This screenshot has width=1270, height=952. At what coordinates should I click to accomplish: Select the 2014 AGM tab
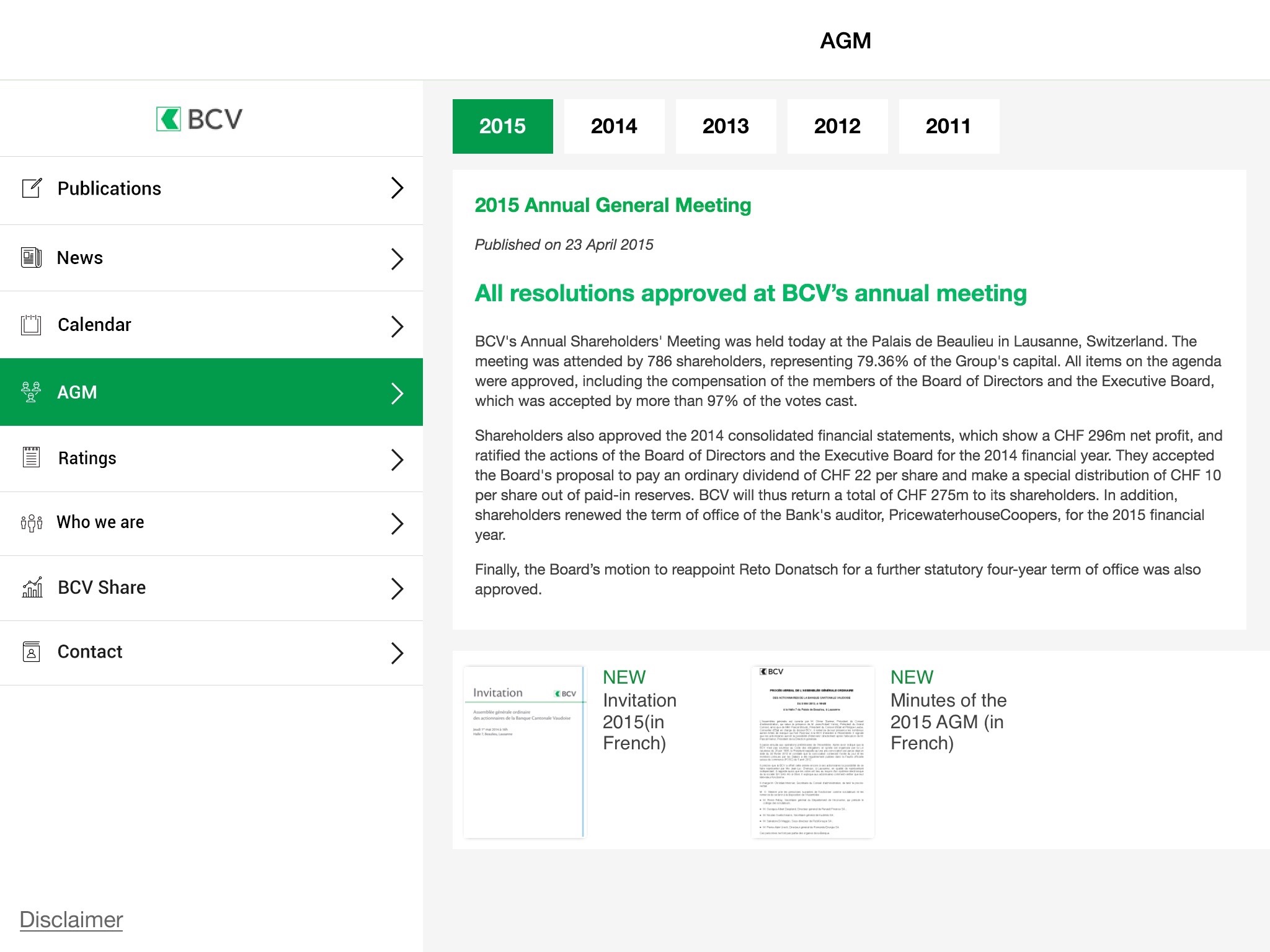point(614,126)
